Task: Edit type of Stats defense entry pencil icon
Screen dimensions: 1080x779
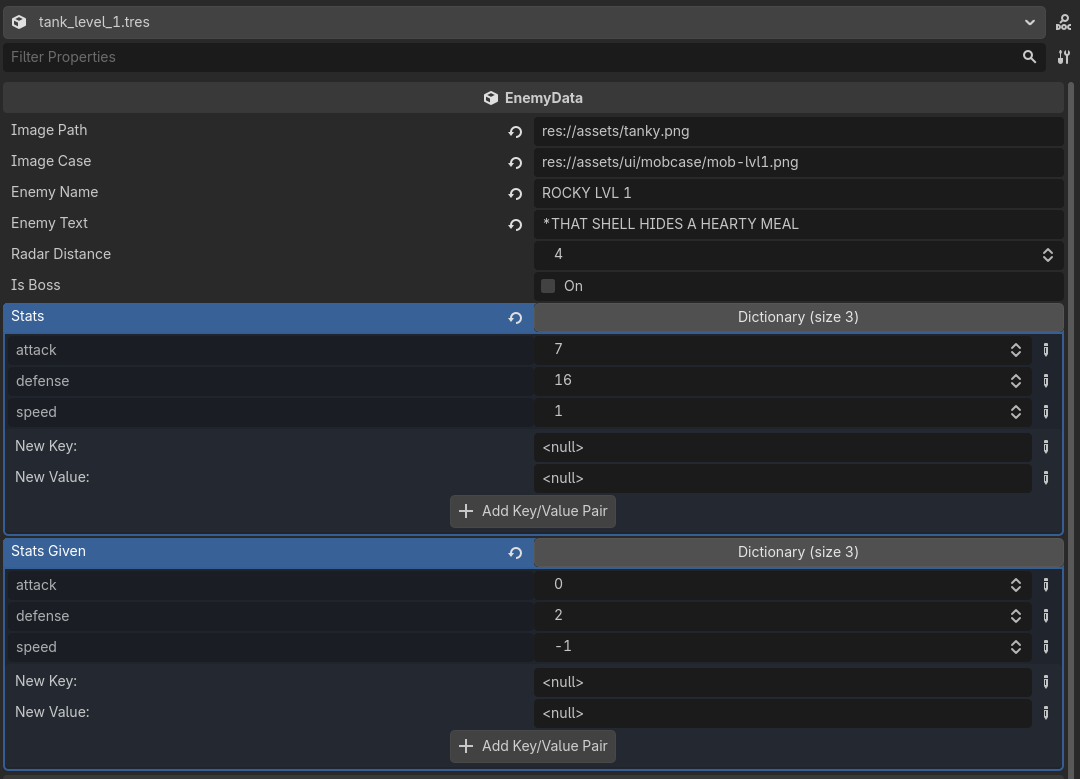Action: click(1046, 381)
